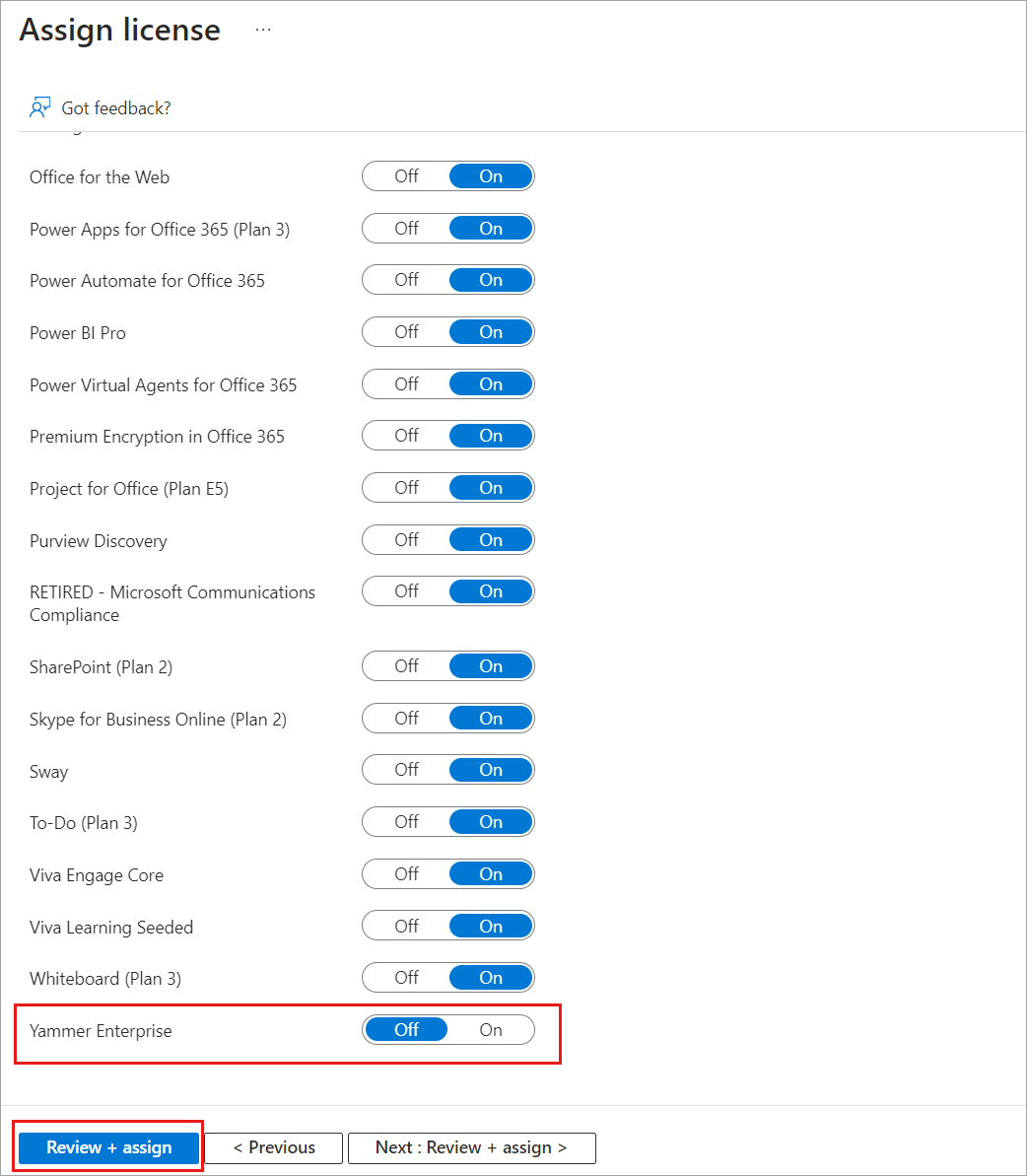Open the ellipsis menu beside Assign license
This screenshot has width=1027, height=1176.
click(263, 30)
